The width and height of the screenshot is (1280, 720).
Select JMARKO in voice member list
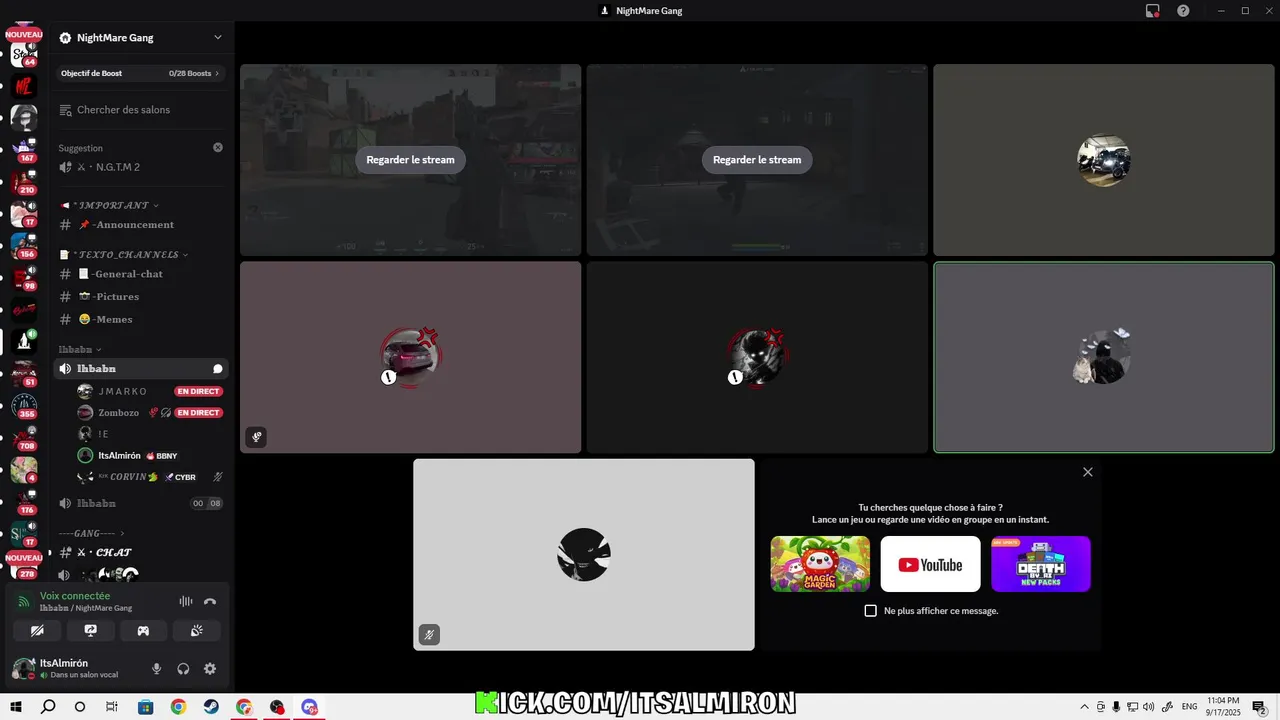coord(150,391)
